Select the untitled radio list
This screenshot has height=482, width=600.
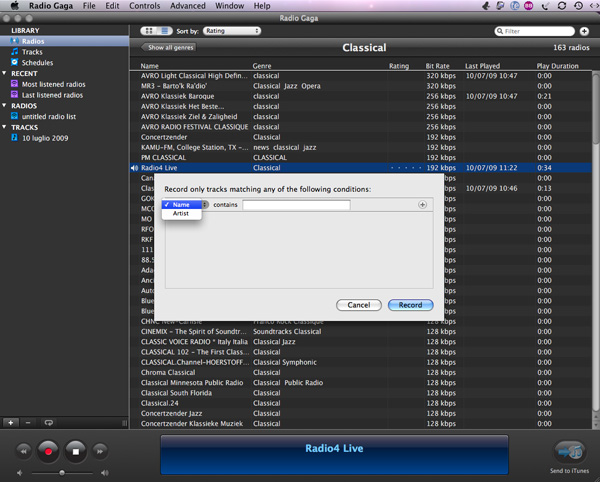click(49, 116)
